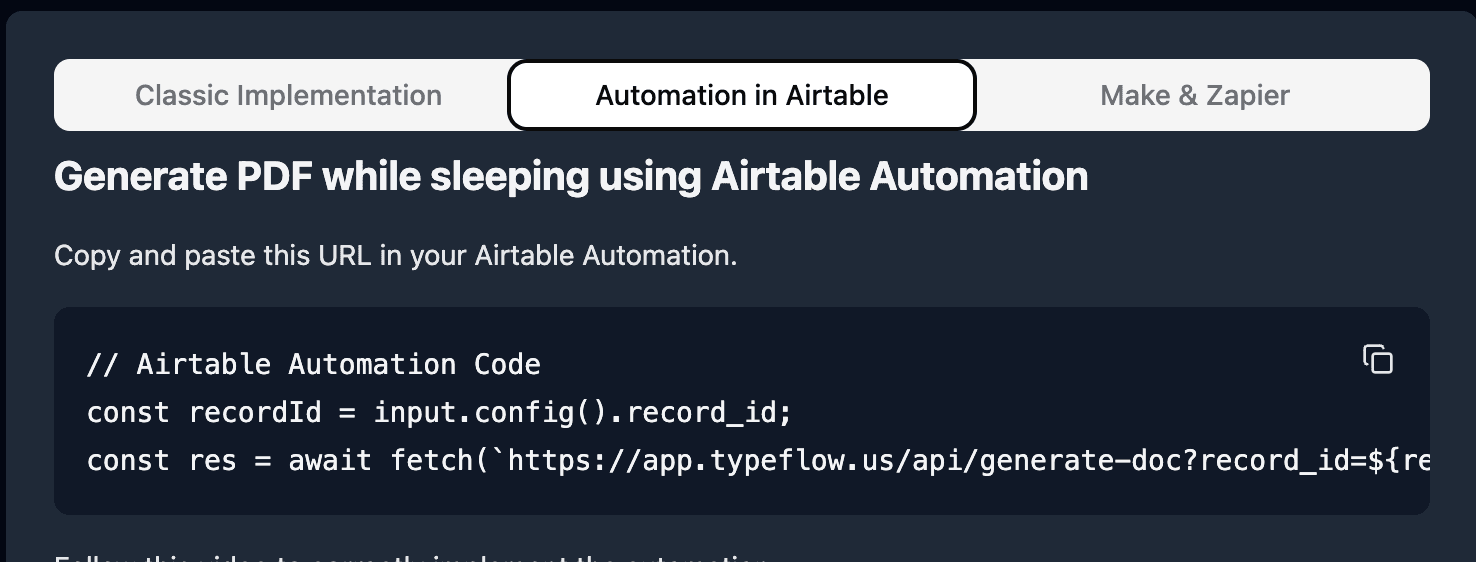Click the 'await' keyword in the code

[x=330, y=461]
